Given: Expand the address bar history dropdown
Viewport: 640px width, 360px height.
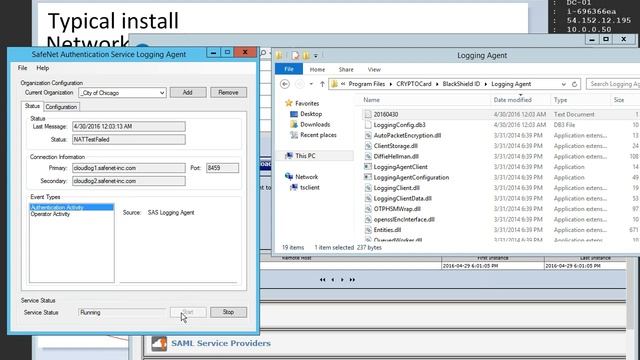Looking at the screenshot, I should tap(564, 84).
